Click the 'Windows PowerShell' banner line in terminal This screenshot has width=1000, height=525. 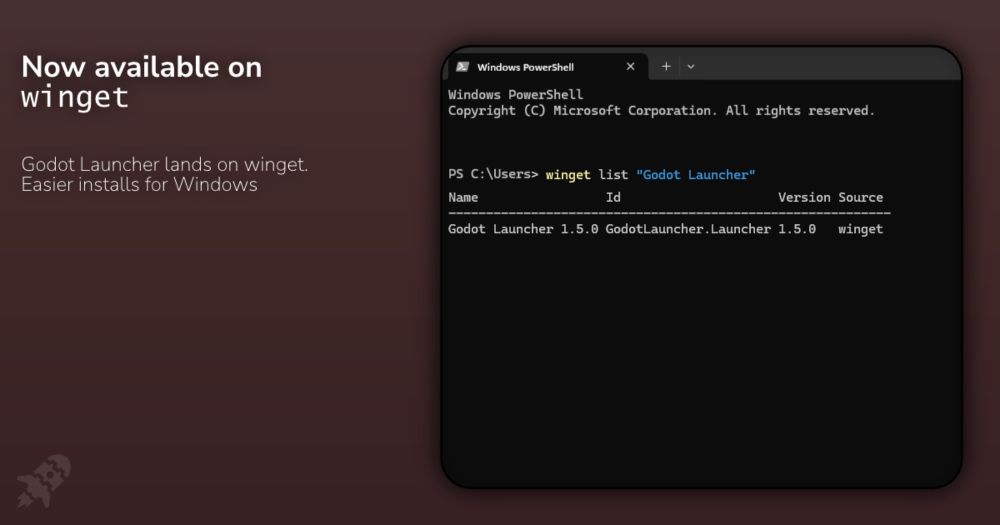point(515,94)
